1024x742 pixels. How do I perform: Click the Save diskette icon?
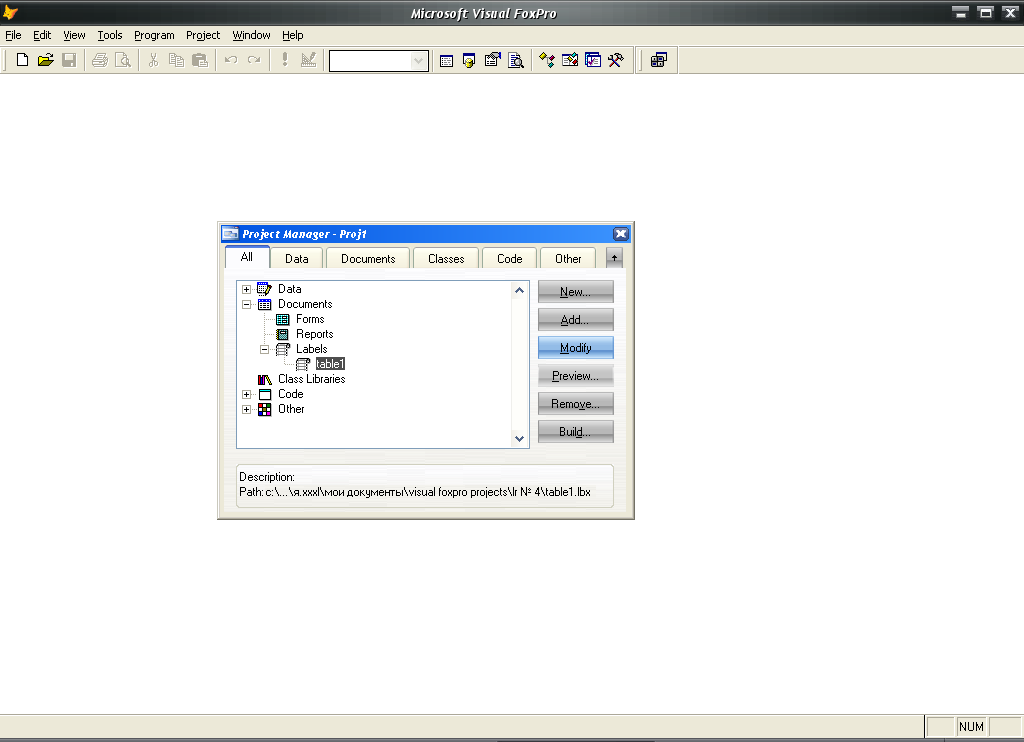[69, 60]
